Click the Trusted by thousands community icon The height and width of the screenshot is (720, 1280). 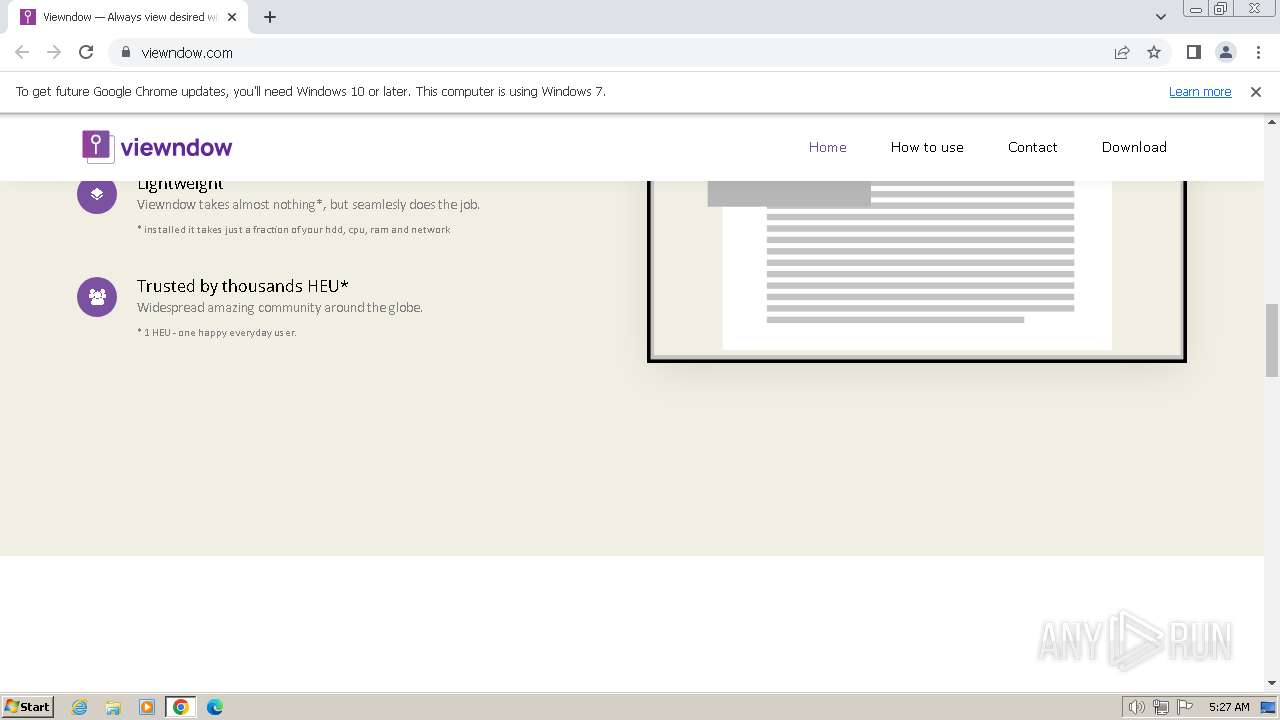coord(97,297)
